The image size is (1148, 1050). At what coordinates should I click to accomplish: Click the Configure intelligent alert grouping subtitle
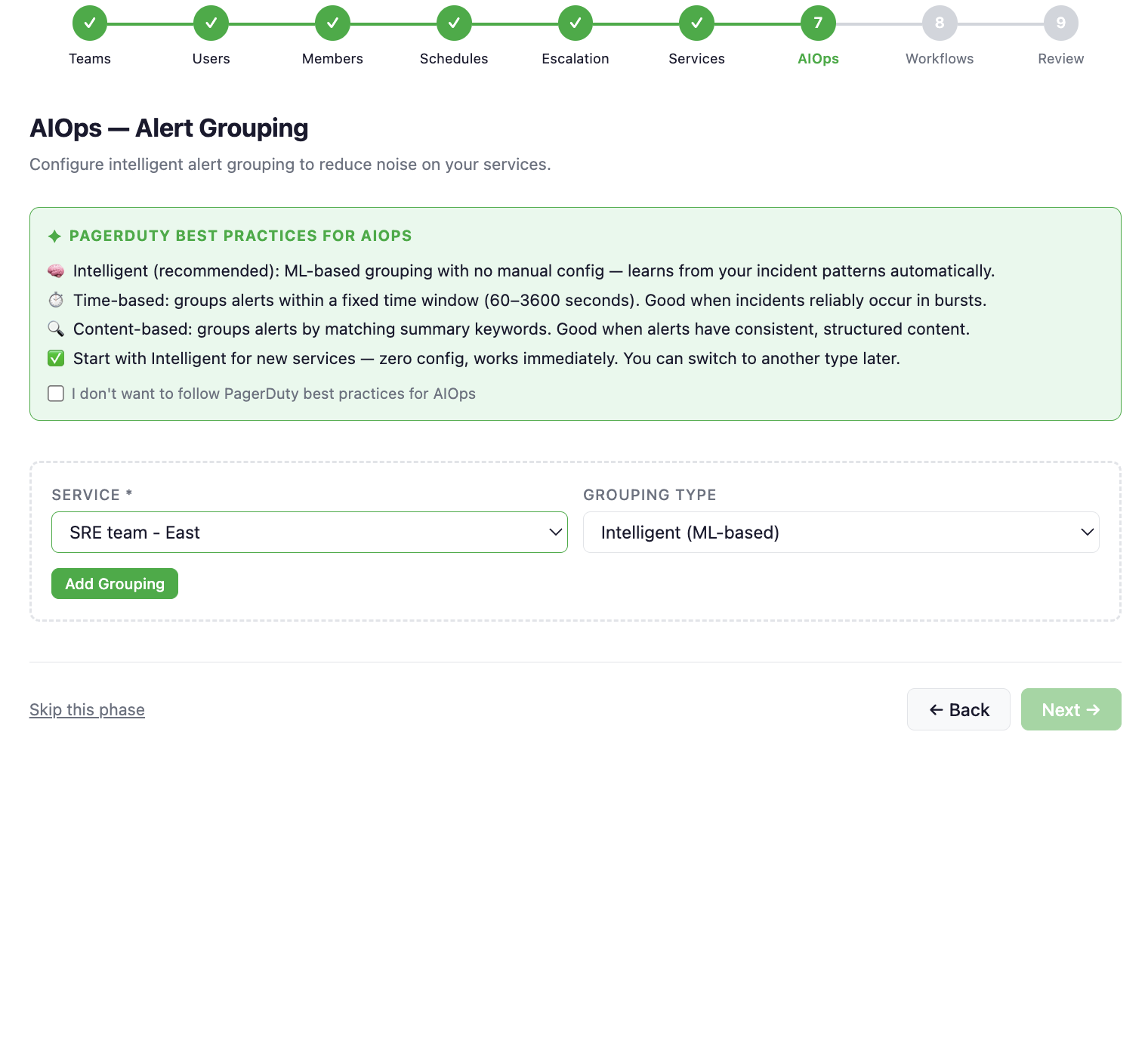pyautogui.click(x=290, y=165)
